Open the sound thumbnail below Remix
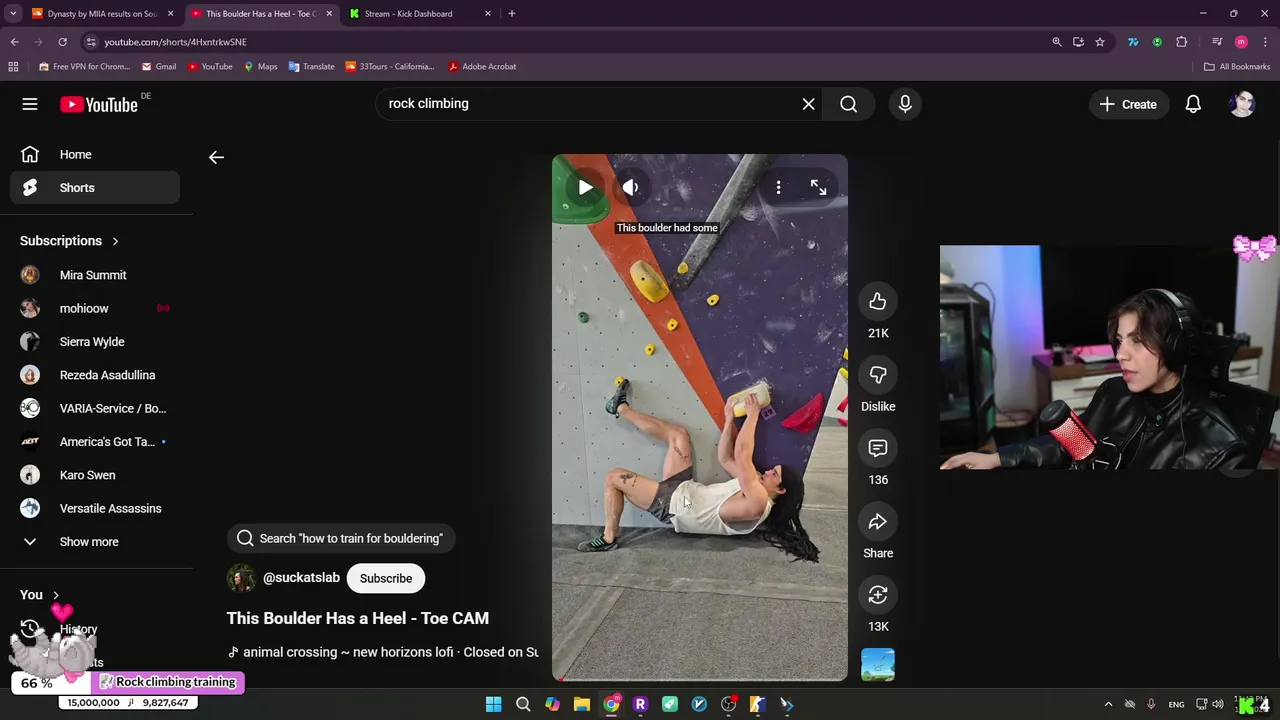This screenshot has width=1280, height=720. click(x=878, y=665)
